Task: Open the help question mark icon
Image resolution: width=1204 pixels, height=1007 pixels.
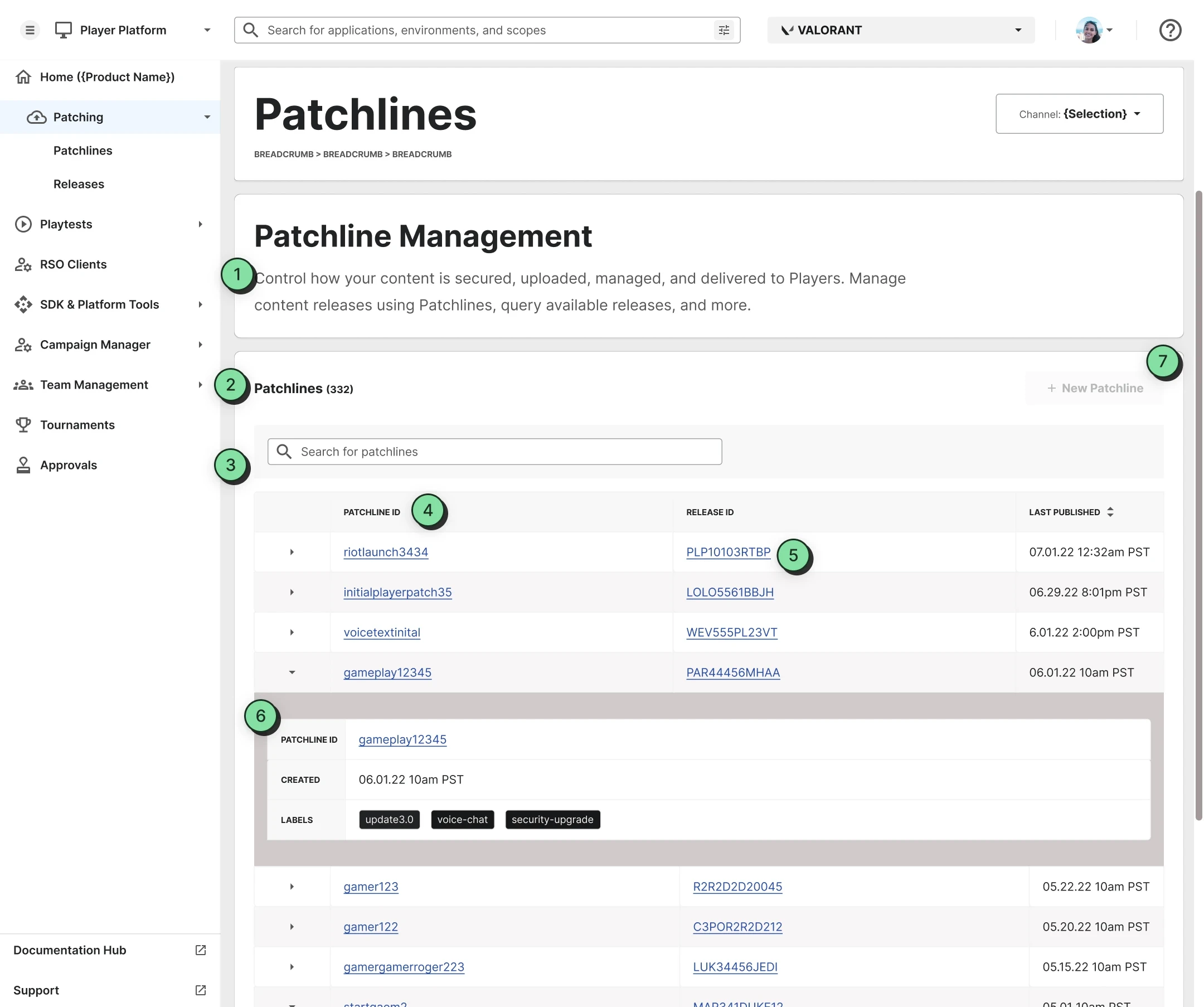Action: click(1169, 30)
